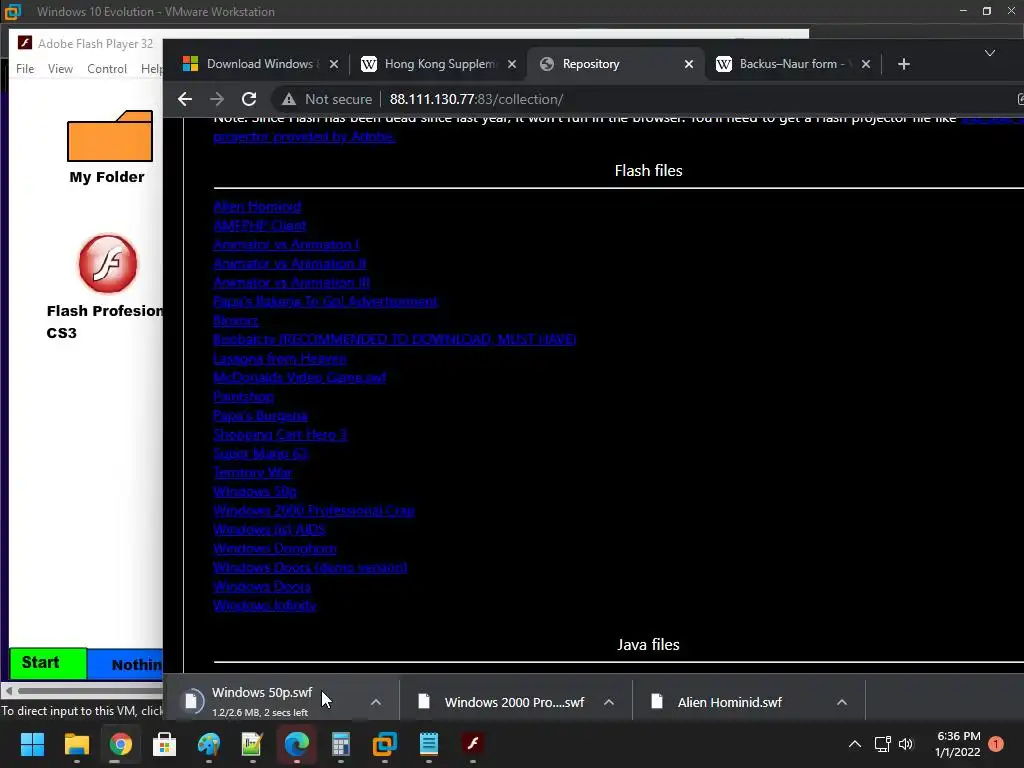Open the volume tray icon
This screenshot has height=768, width=1024.
pyautogui.click(x=906, y=744)
